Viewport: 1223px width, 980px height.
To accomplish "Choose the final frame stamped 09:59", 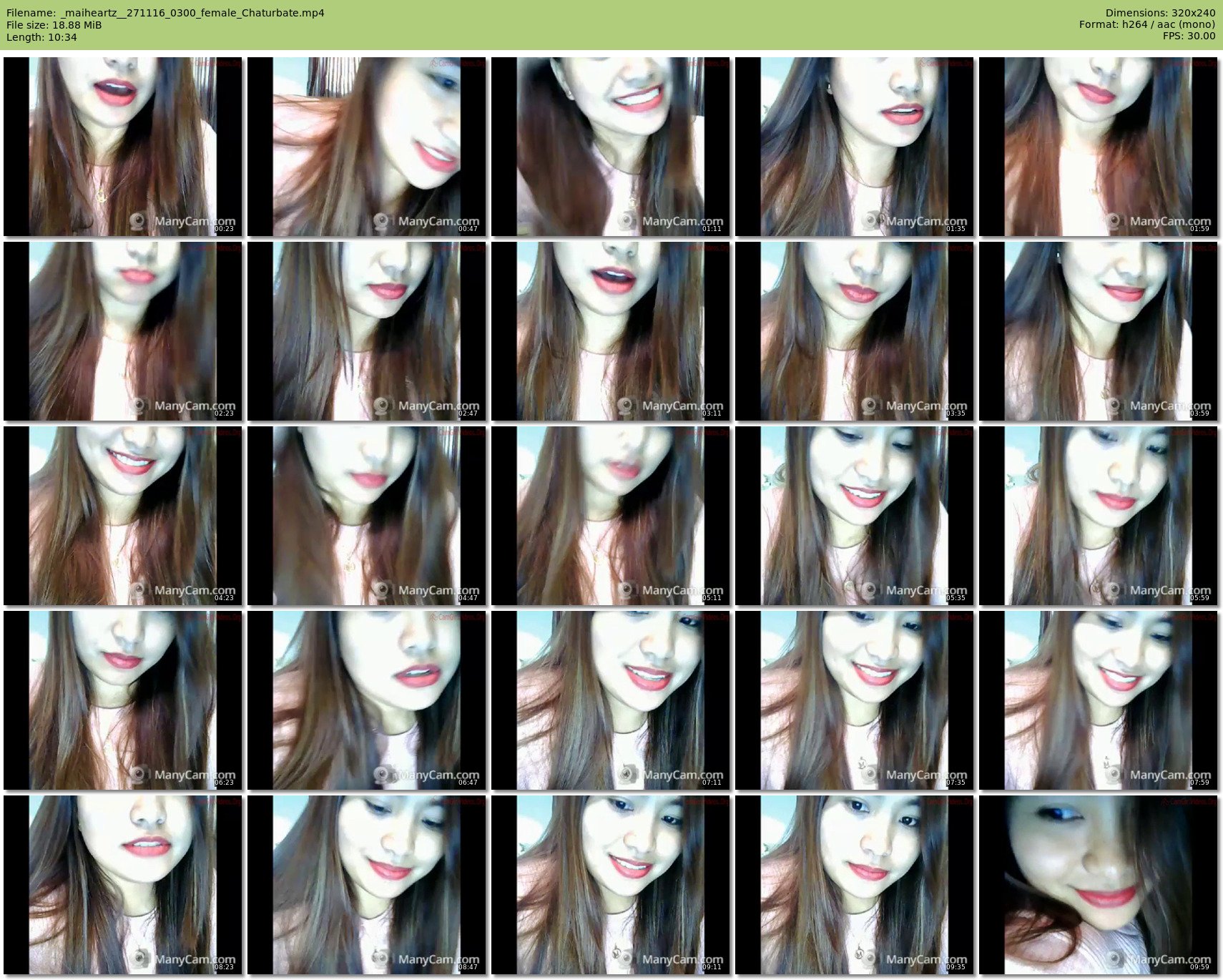I will click(x=1099, y=885).
